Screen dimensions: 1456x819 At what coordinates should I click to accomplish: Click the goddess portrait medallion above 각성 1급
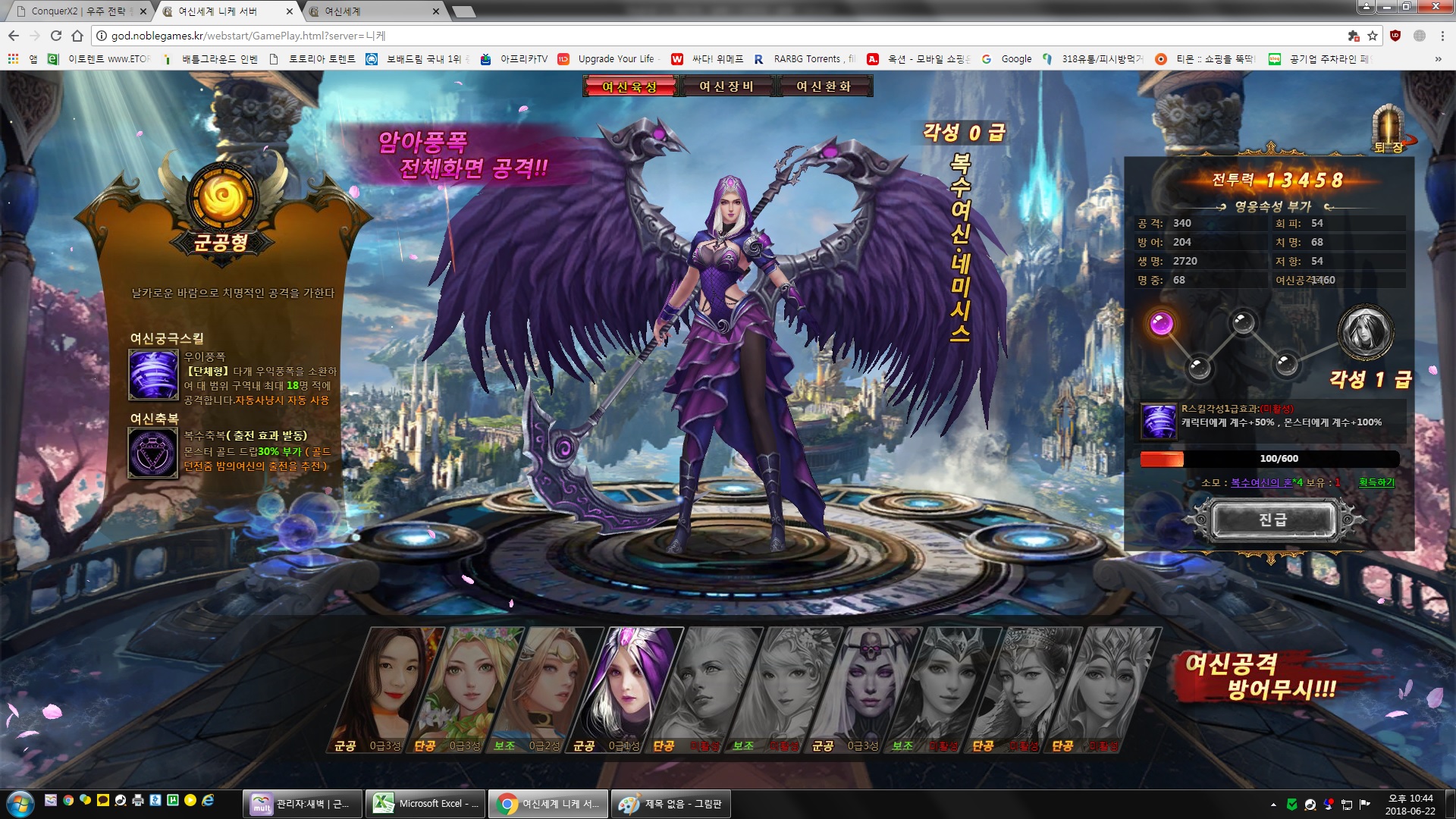point(1365,332)
